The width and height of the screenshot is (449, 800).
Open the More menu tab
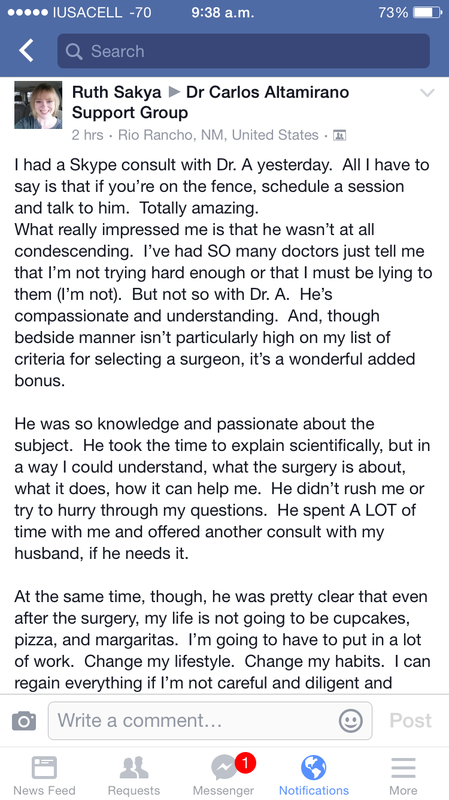point(403,776)
